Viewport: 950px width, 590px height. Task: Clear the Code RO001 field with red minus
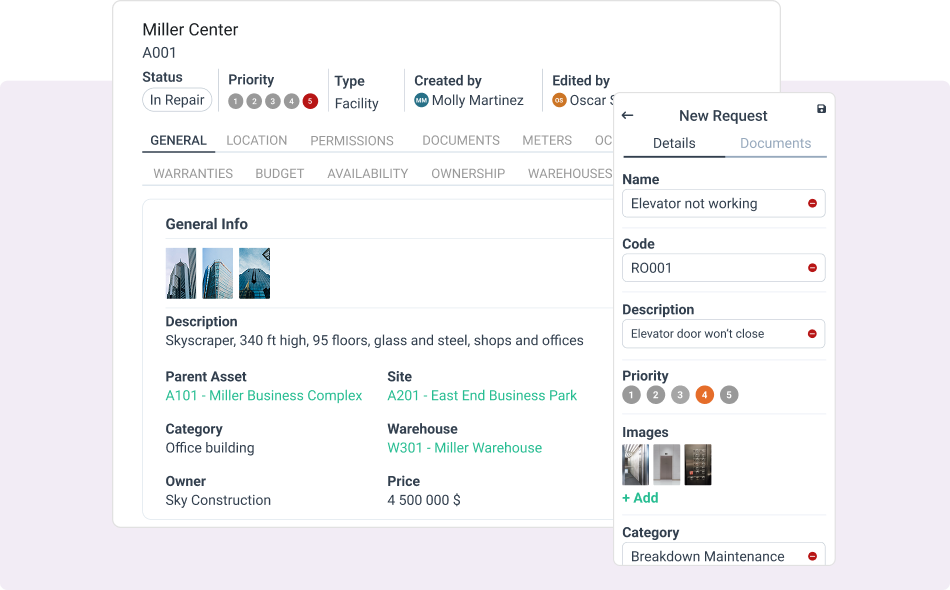[813, 267]
